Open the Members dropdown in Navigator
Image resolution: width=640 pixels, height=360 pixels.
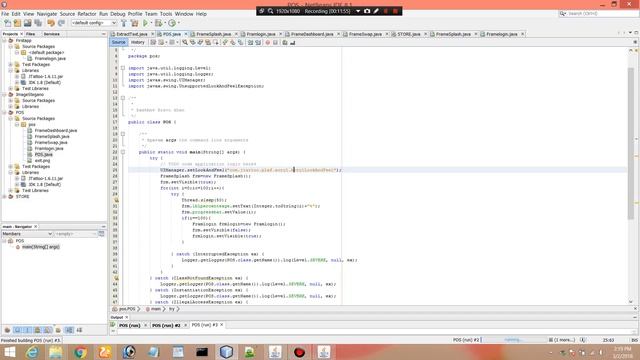point(27,234)
